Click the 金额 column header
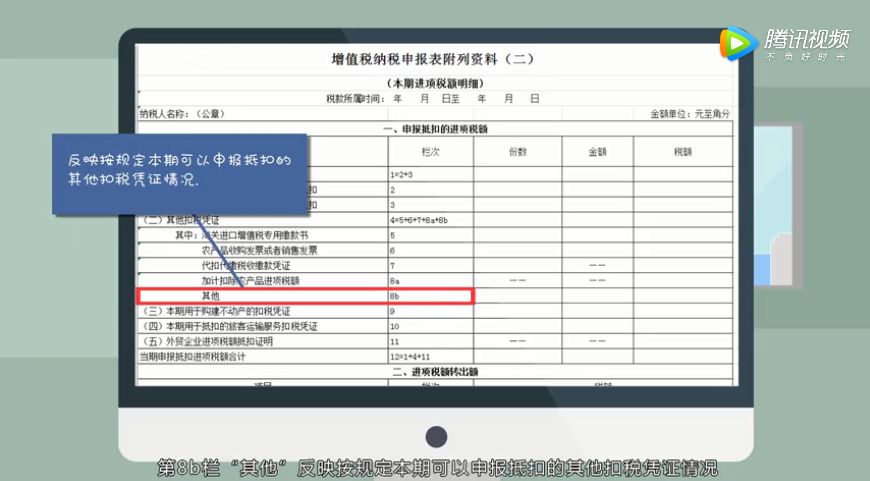Viewport: 870px width, 481px height. coord(598,151)
